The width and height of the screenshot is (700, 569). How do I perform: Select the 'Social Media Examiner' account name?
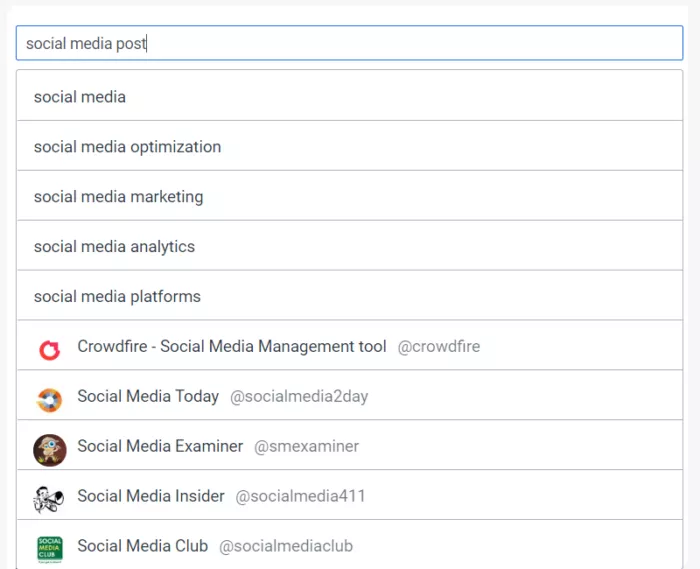160,446
